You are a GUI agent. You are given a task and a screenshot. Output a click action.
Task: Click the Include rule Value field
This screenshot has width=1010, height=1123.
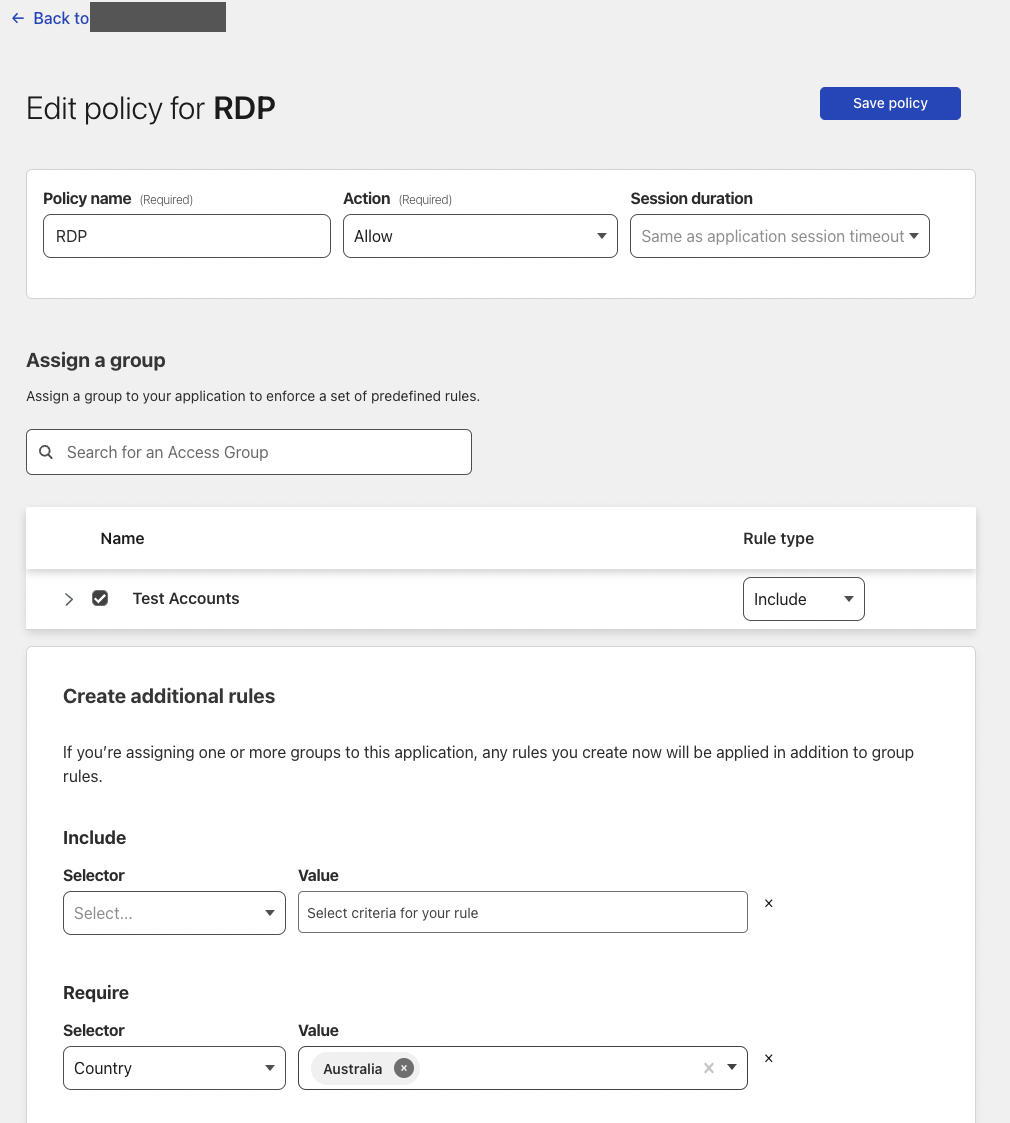[x=522, y=912]
